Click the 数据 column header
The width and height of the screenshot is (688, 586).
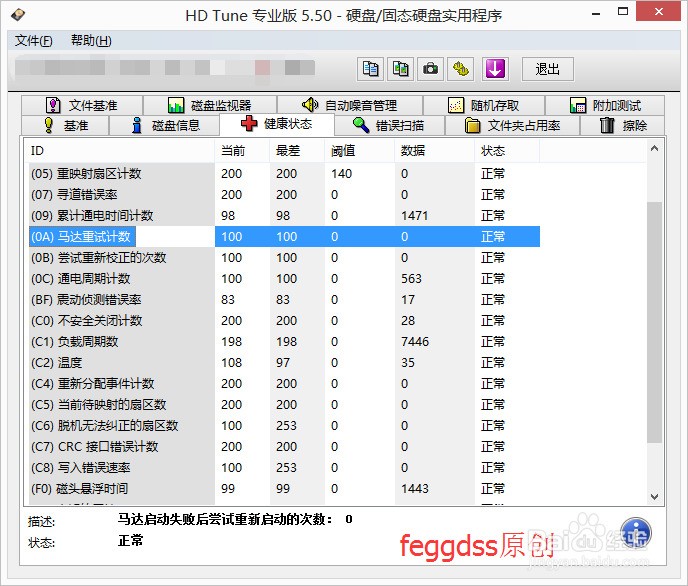[x=434, y=151]
